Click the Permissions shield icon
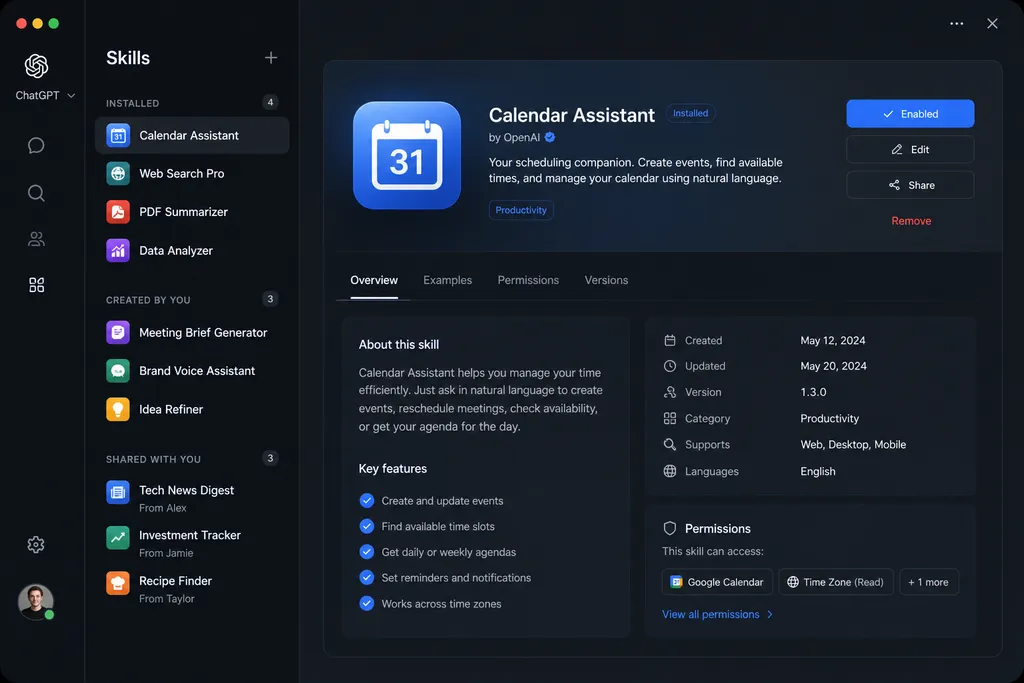 coord(669,528)
